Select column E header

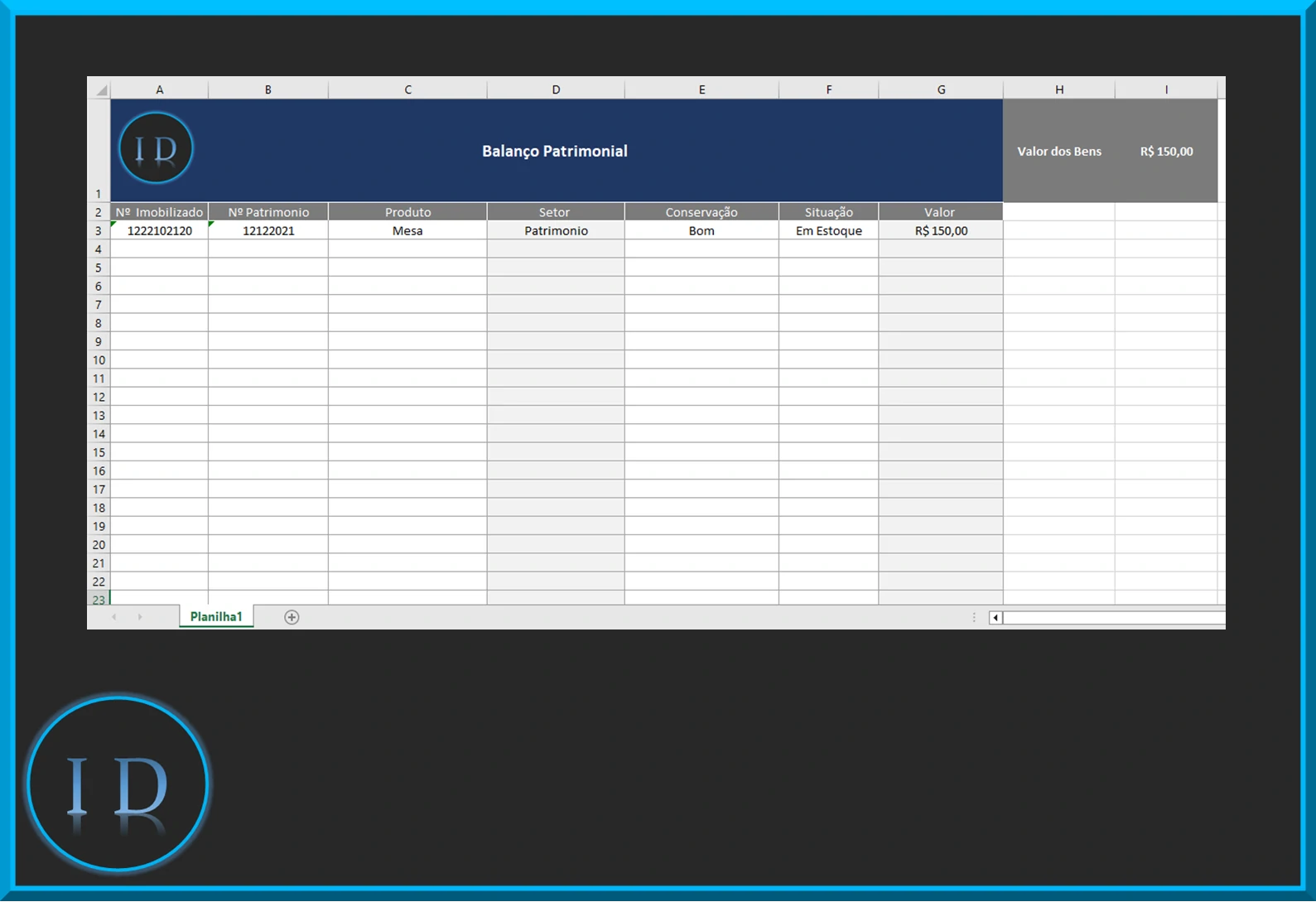coord(701,89)
